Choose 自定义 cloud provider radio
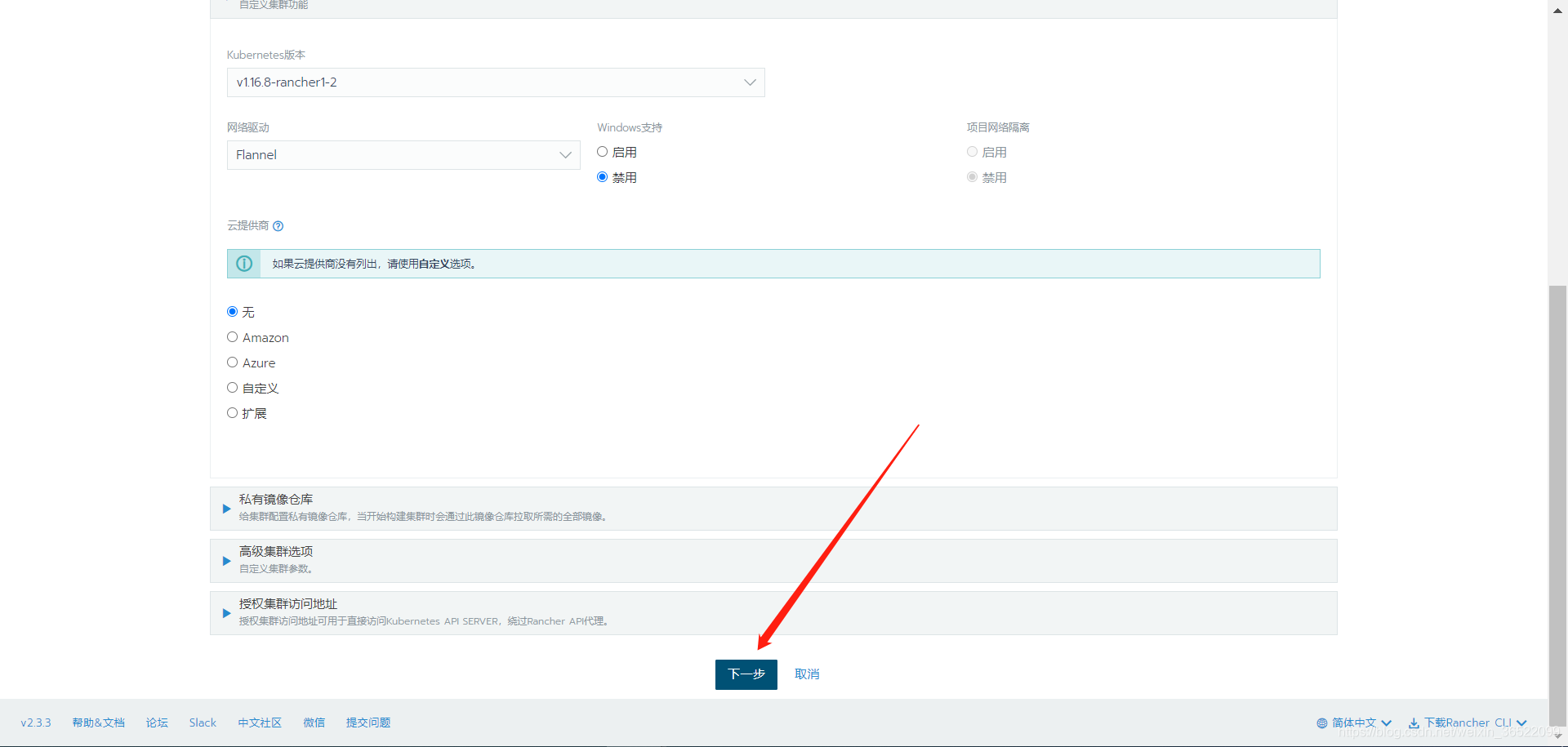 [233, 388]
